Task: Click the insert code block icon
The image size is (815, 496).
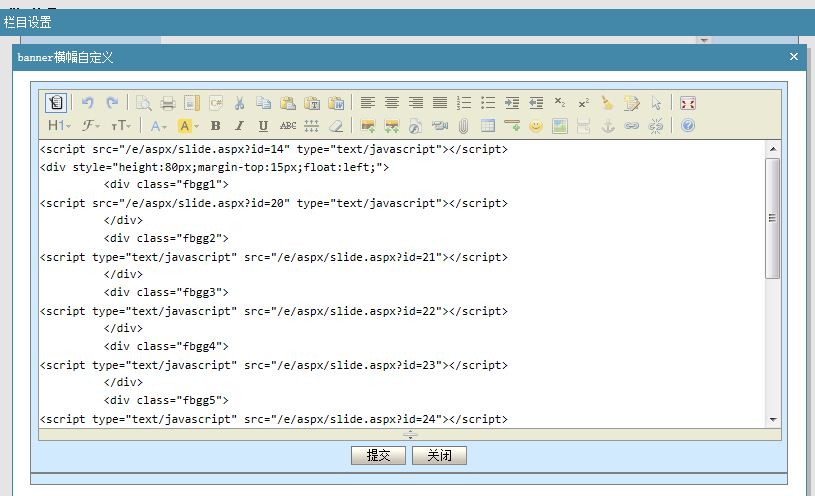Action: [x=216, y=103]
